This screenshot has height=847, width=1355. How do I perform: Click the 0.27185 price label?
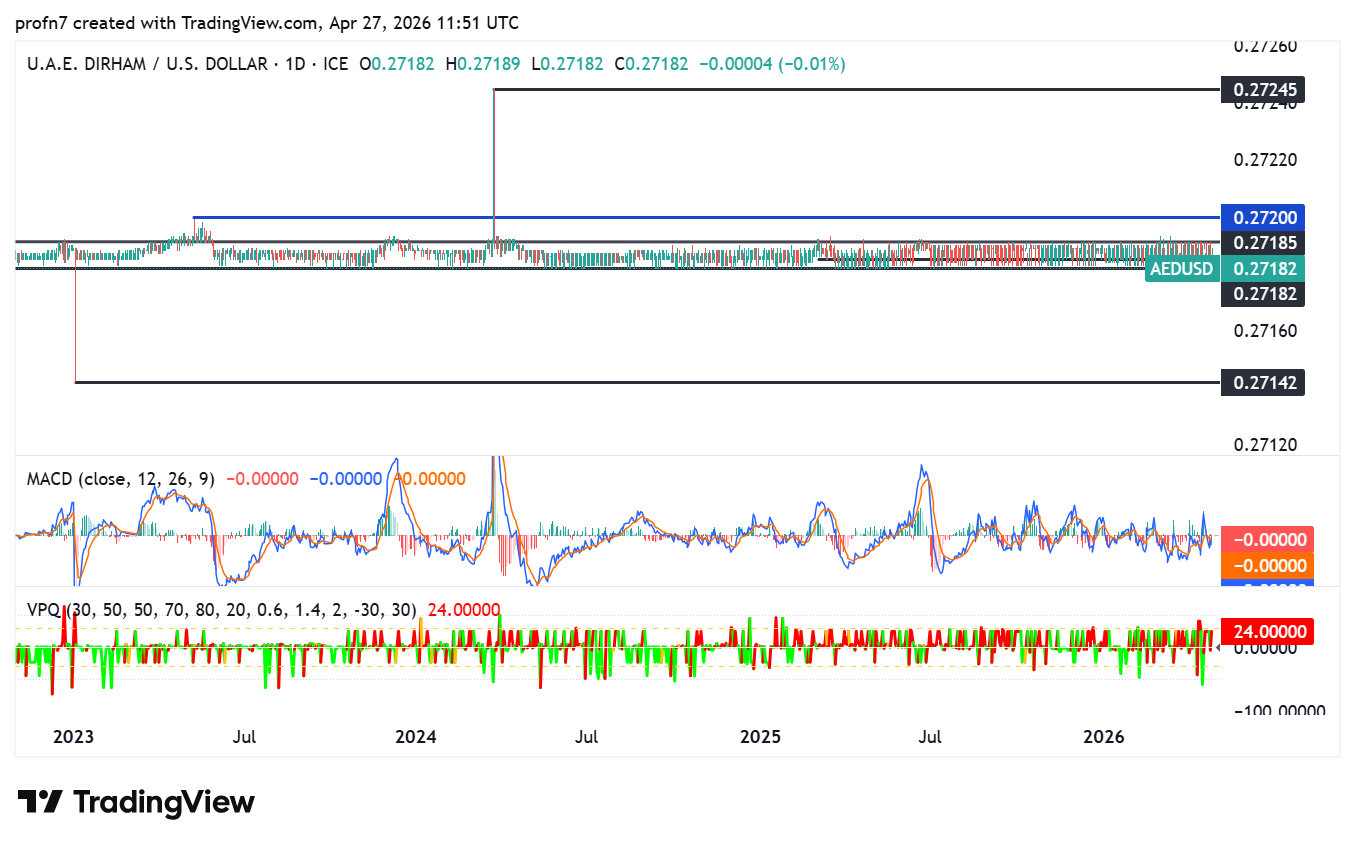[1263, 242]
